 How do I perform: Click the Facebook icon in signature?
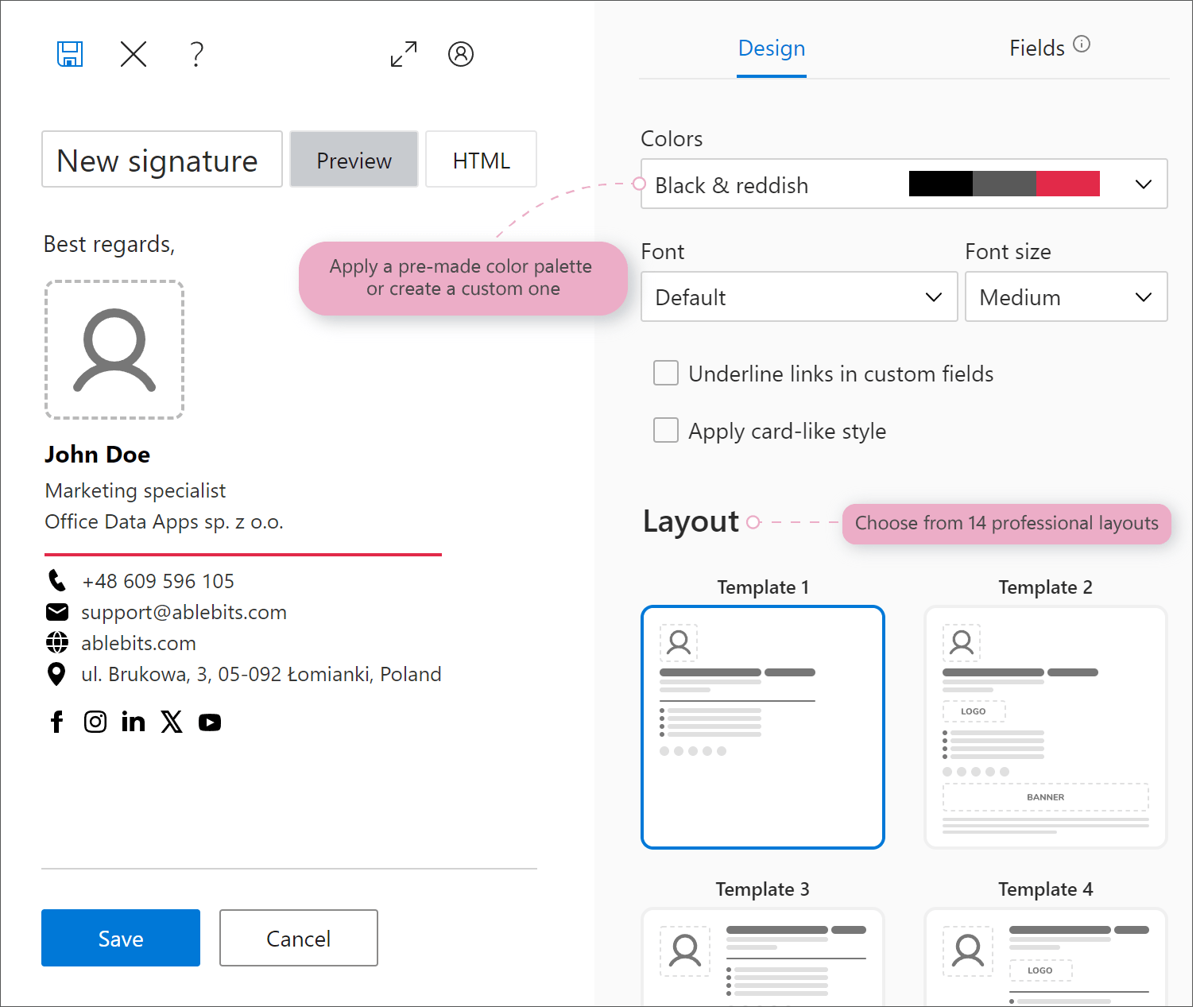pos(57,722)
